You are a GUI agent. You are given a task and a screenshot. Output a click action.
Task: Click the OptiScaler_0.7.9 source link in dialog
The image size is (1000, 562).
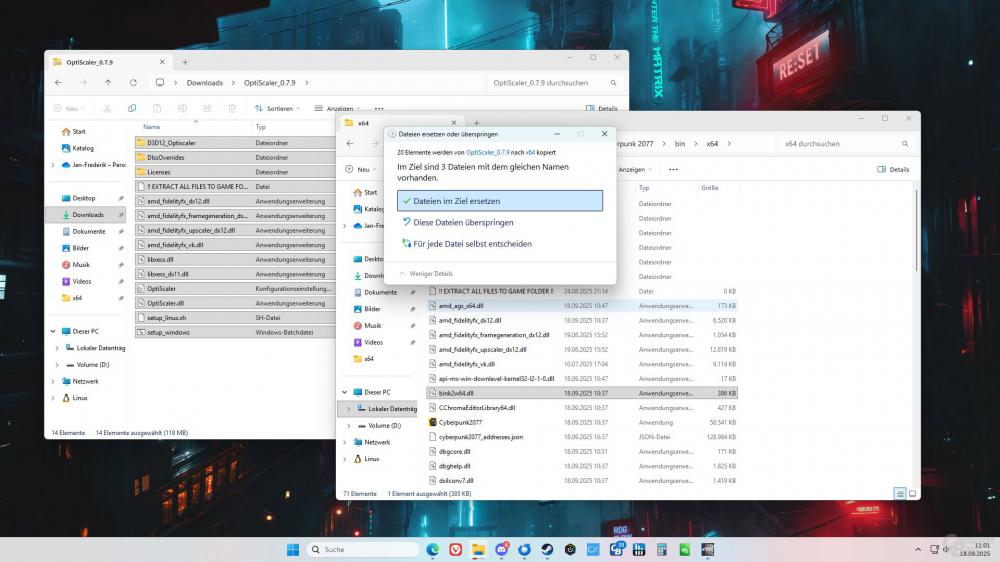[487, 152]
